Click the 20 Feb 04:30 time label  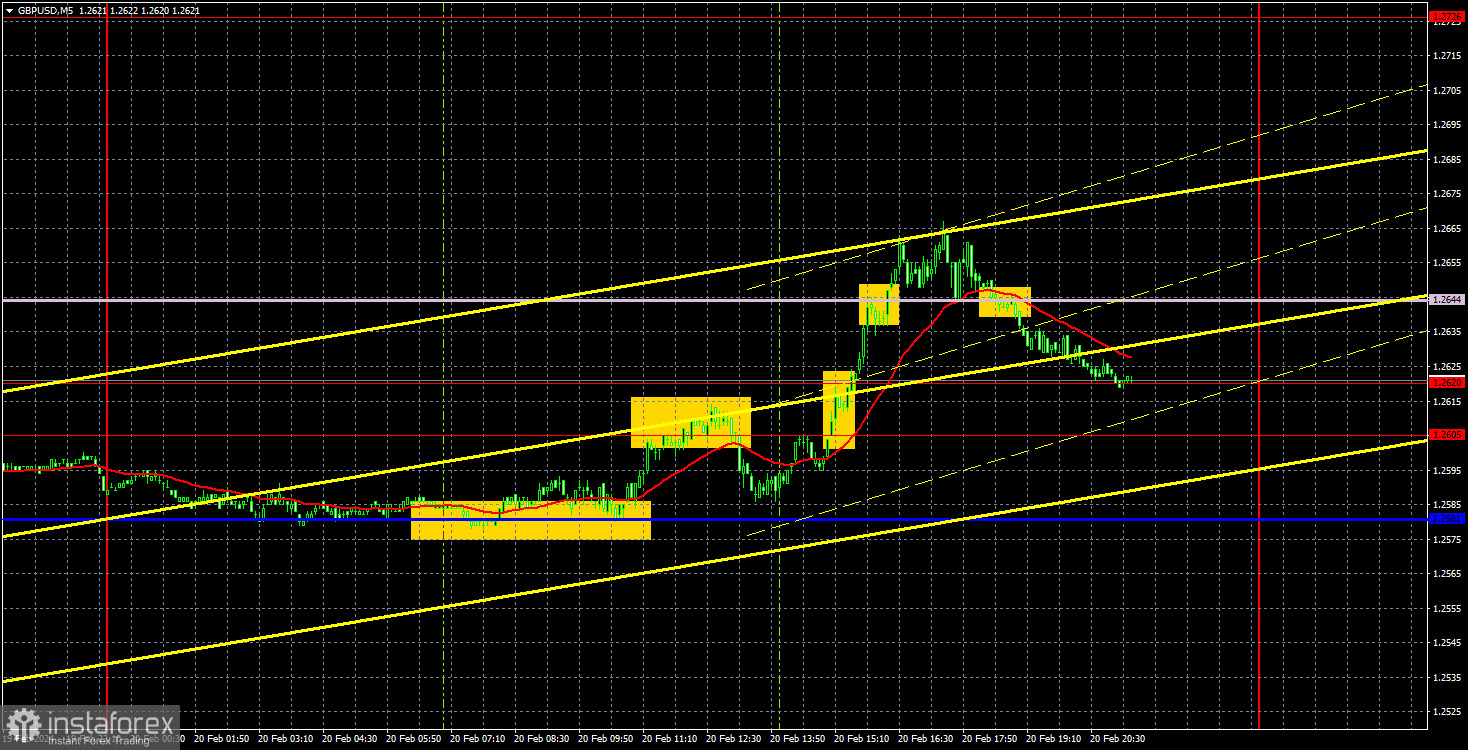pyautogui.click(x=348, y=739)
